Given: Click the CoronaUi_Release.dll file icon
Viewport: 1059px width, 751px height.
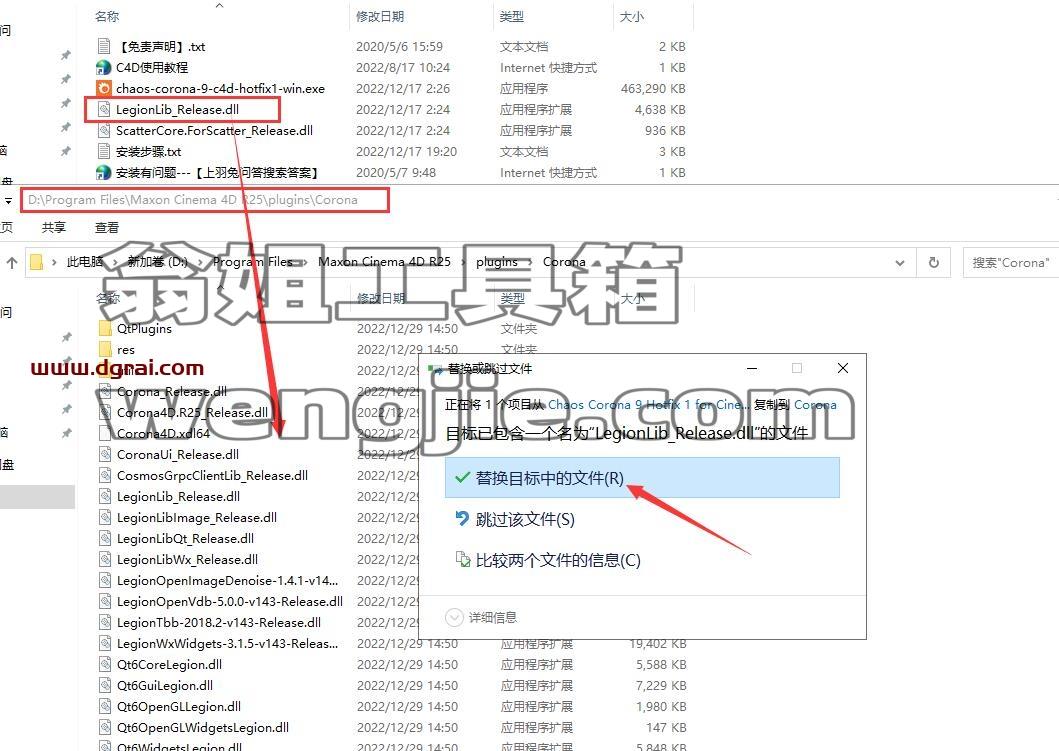Looking at the screenshot, I should point(105,454).
